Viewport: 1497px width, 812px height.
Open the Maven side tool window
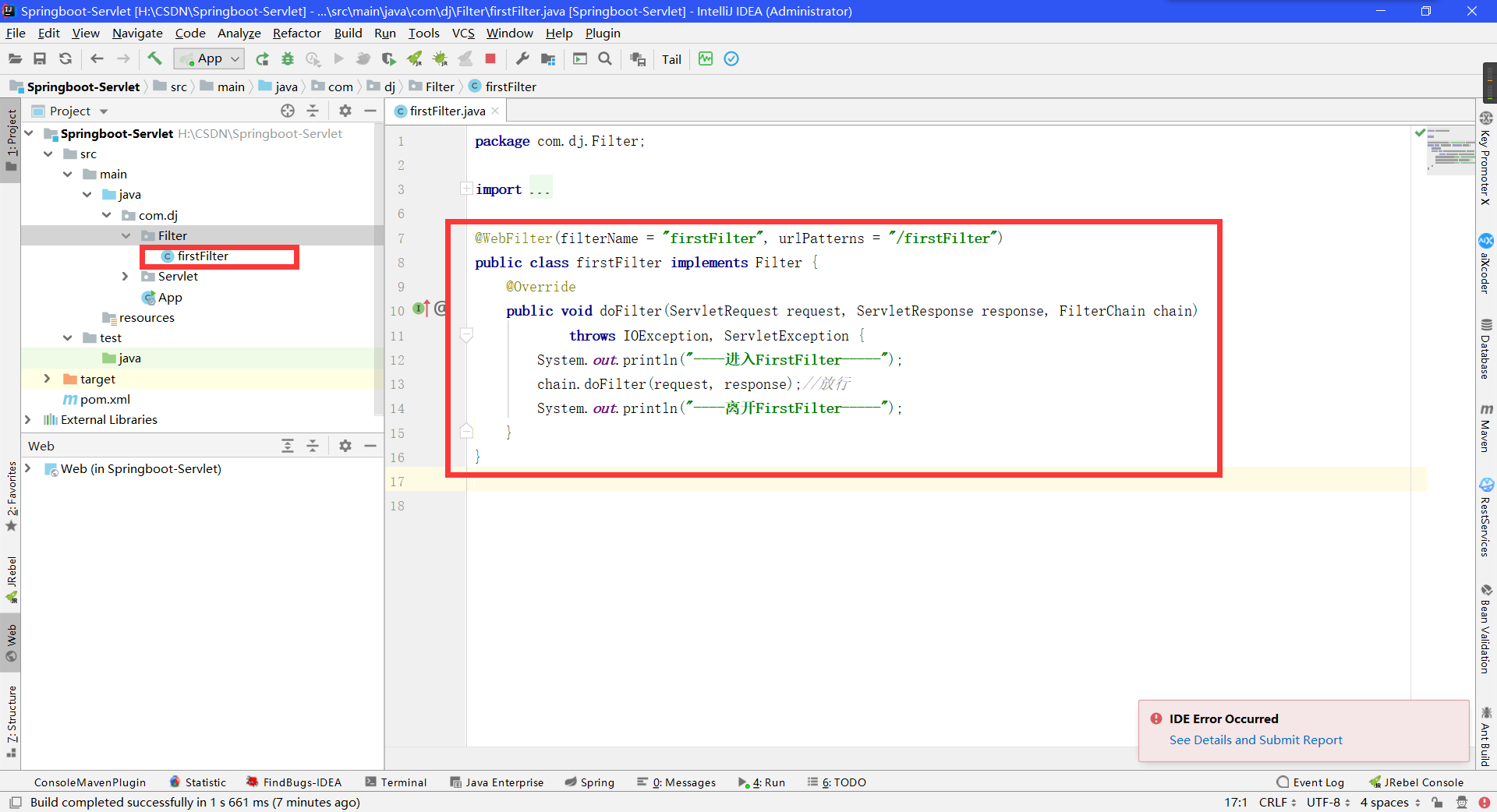tap(1486, 428)
